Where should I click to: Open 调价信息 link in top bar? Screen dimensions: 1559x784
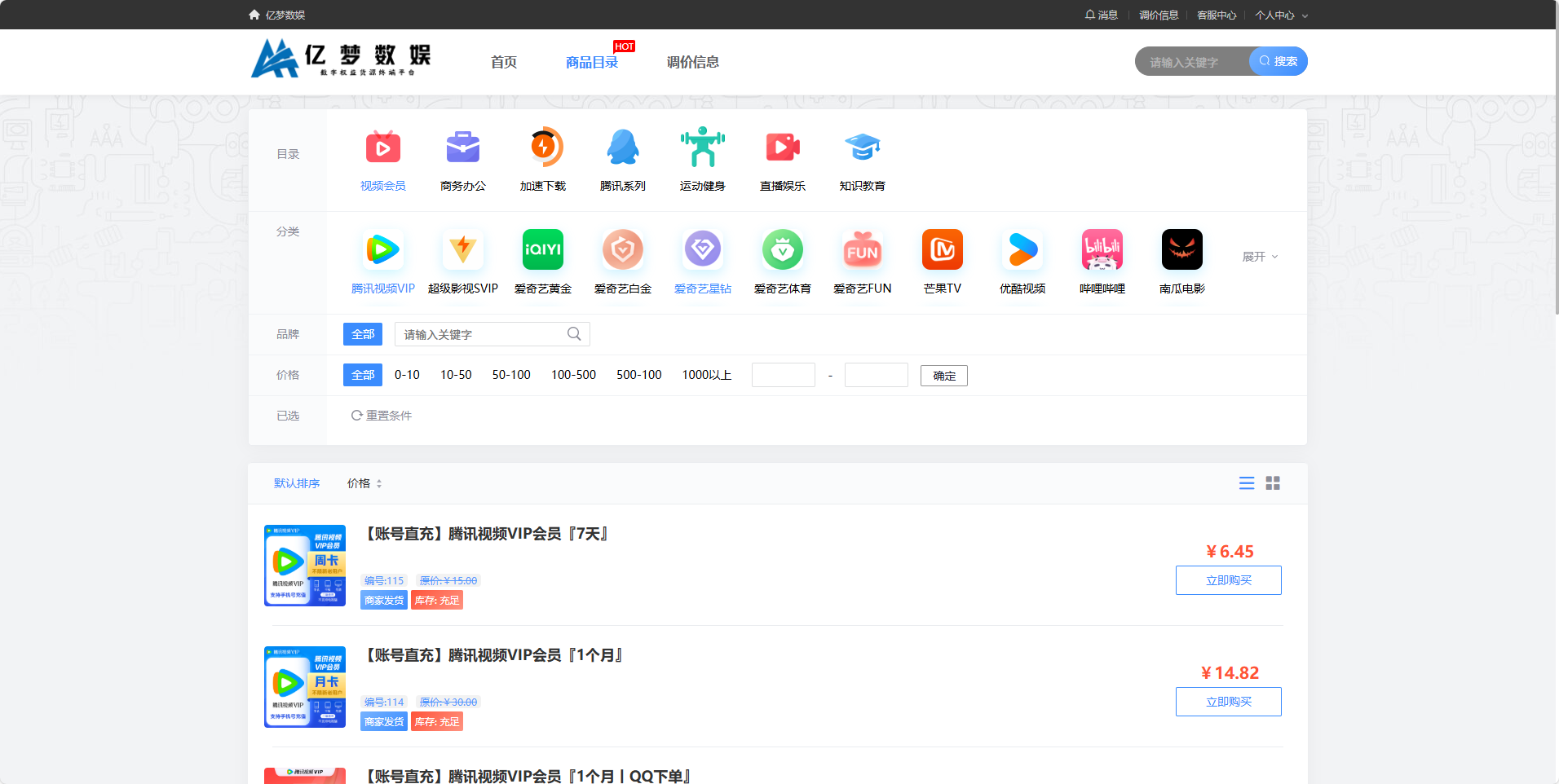[1159, 15]
